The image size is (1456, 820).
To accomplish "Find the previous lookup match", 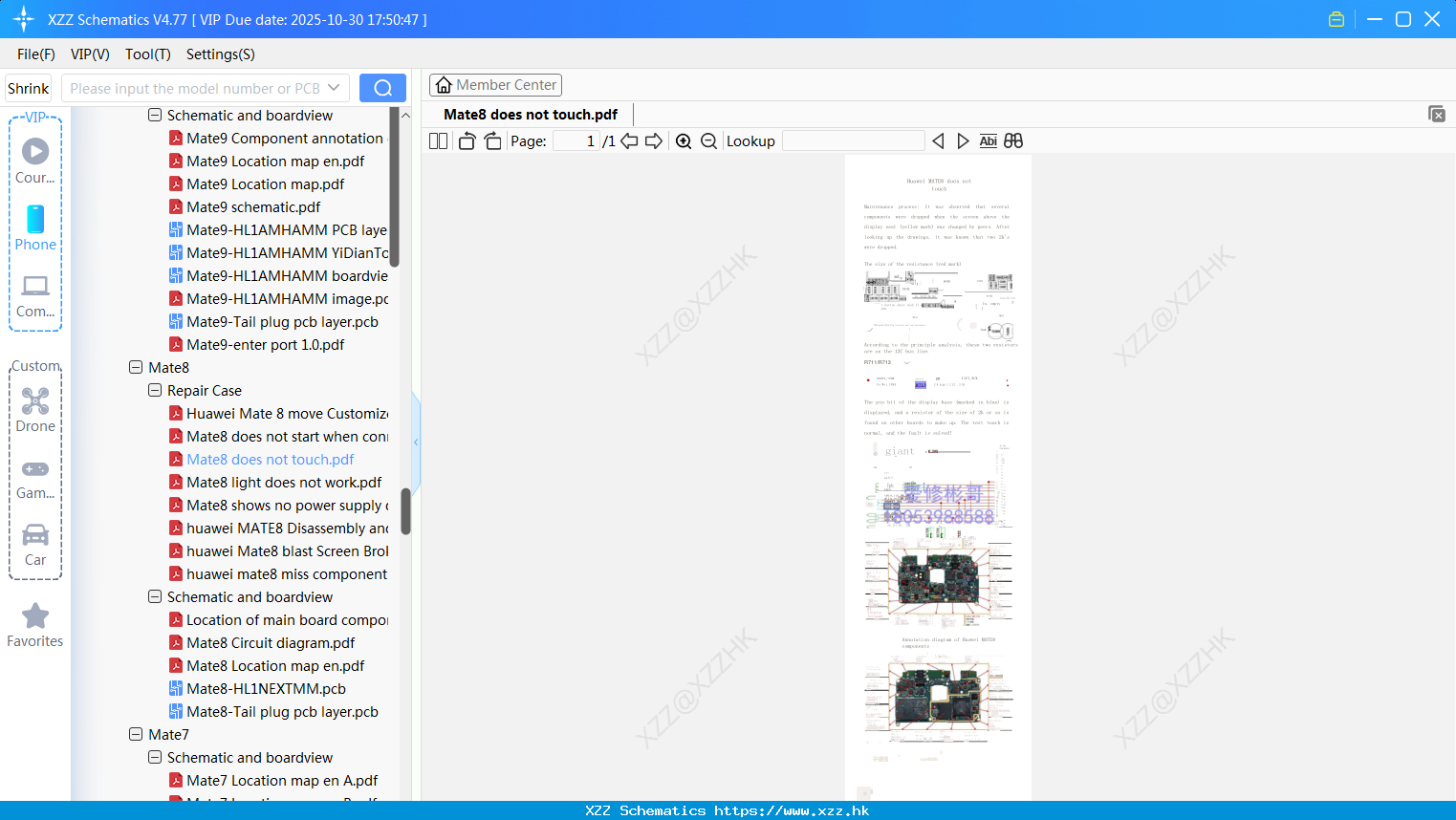I will click(x=938, y=140).
